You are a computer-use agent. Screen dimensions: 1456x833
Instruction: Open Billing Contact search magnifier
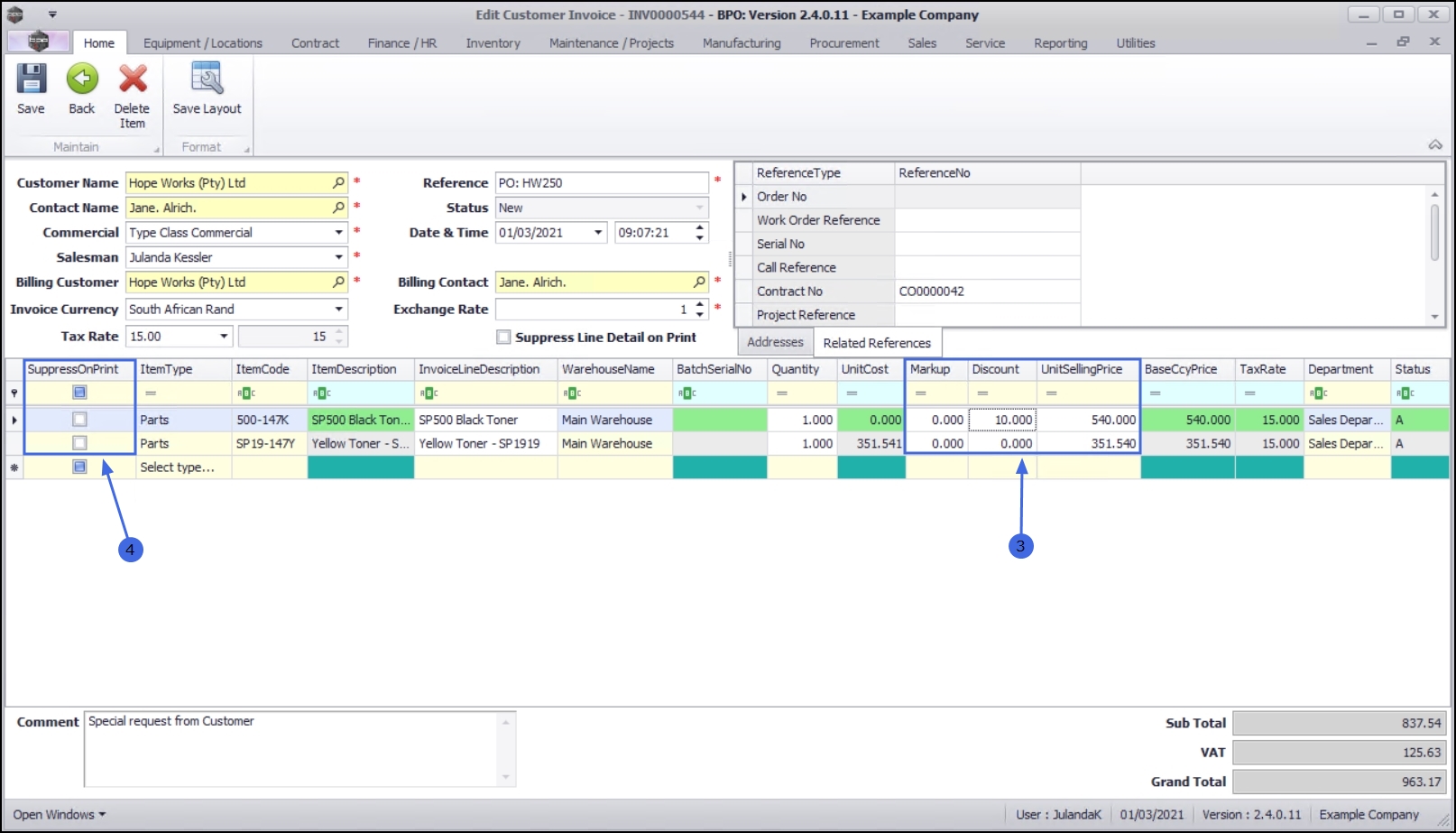pyautogui.click(x=699, y=282)
